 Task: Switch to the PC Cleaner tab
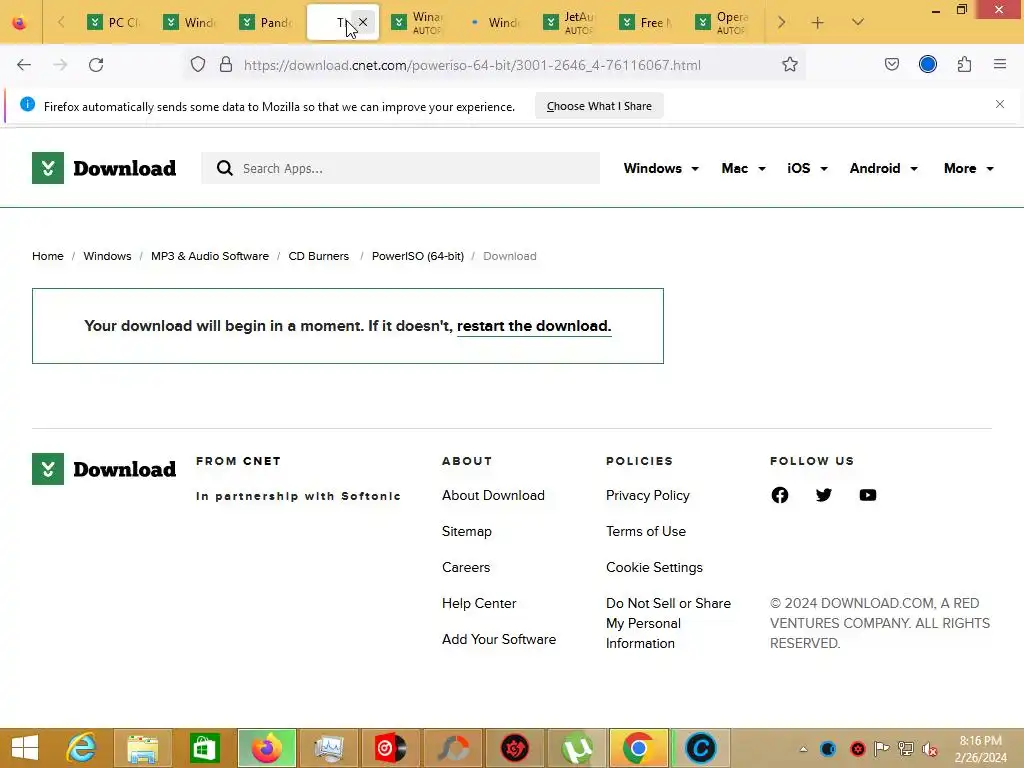click(x=114, y=22)
